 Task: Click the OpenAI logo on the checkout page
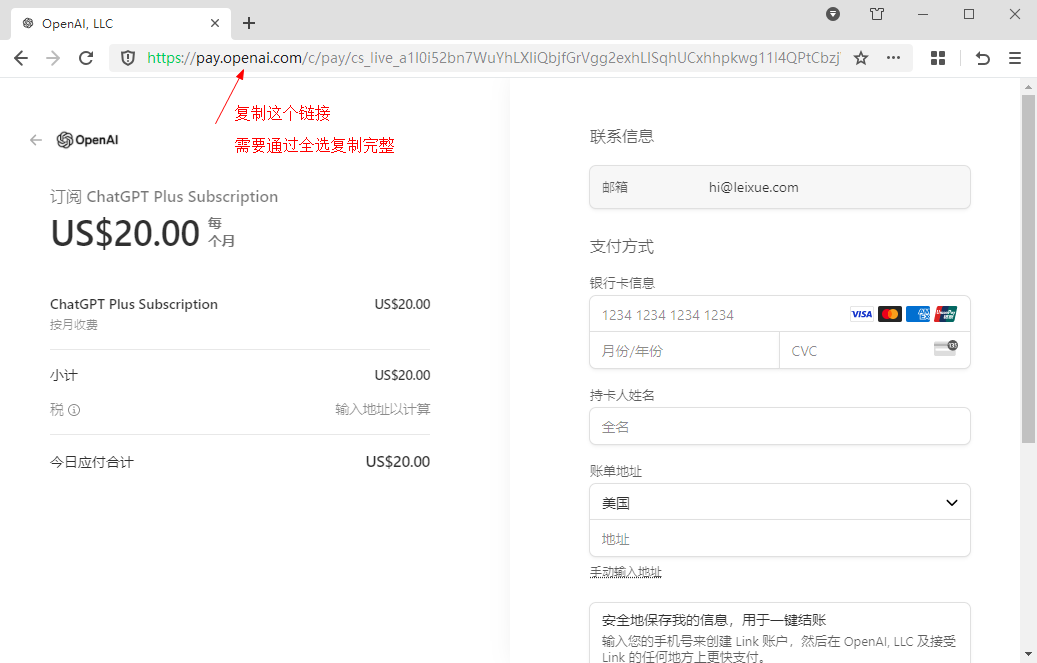click(87, 139)
